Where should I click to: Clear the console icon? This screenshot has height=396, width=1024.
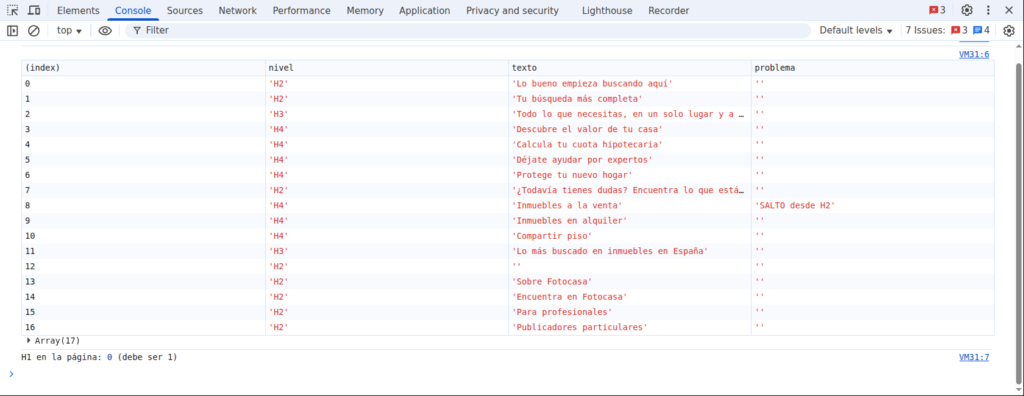point(34,30)
